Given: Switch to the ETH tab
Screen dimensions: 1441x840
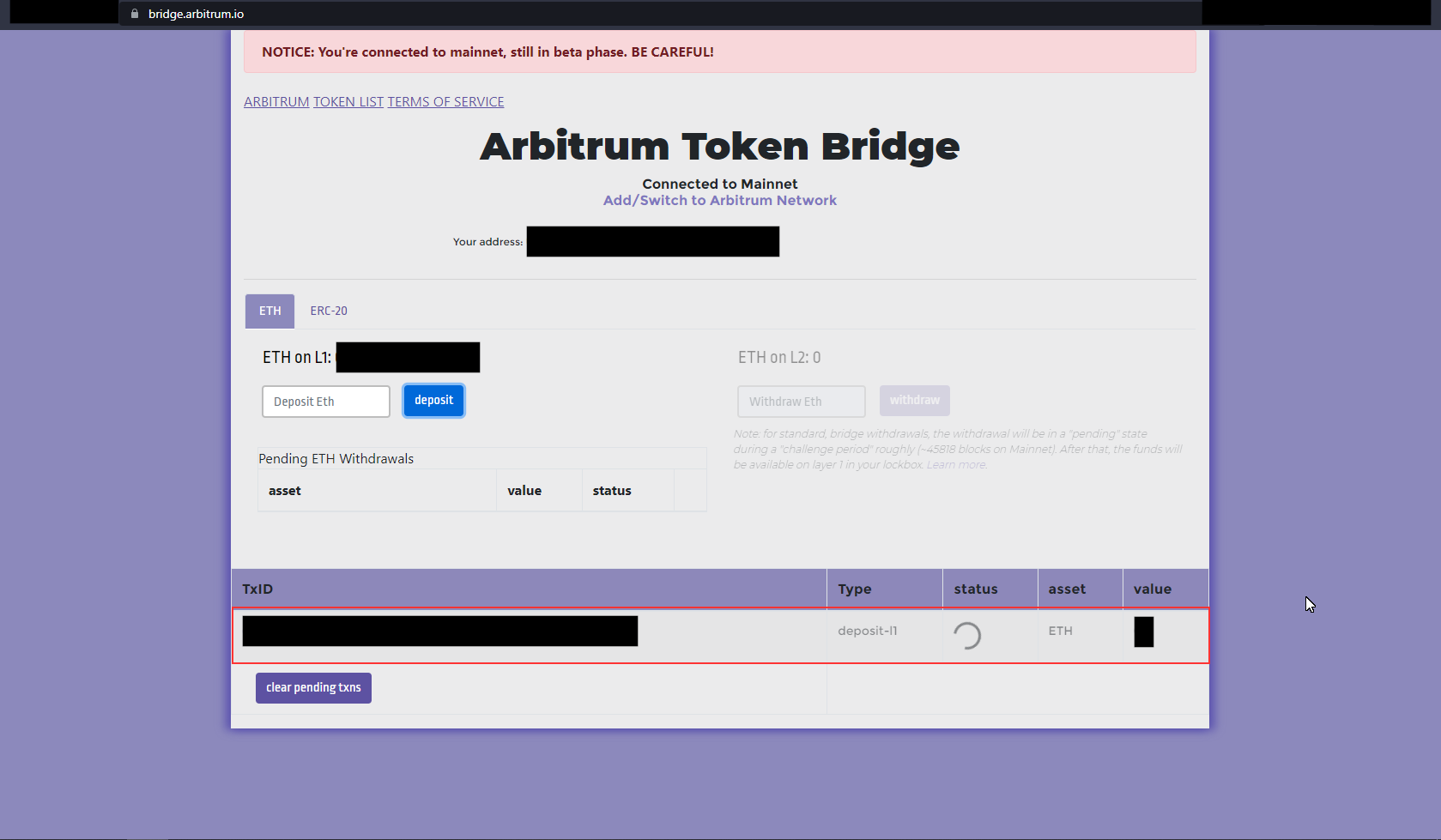Looking at the screenshot, I should click(269, 311).
